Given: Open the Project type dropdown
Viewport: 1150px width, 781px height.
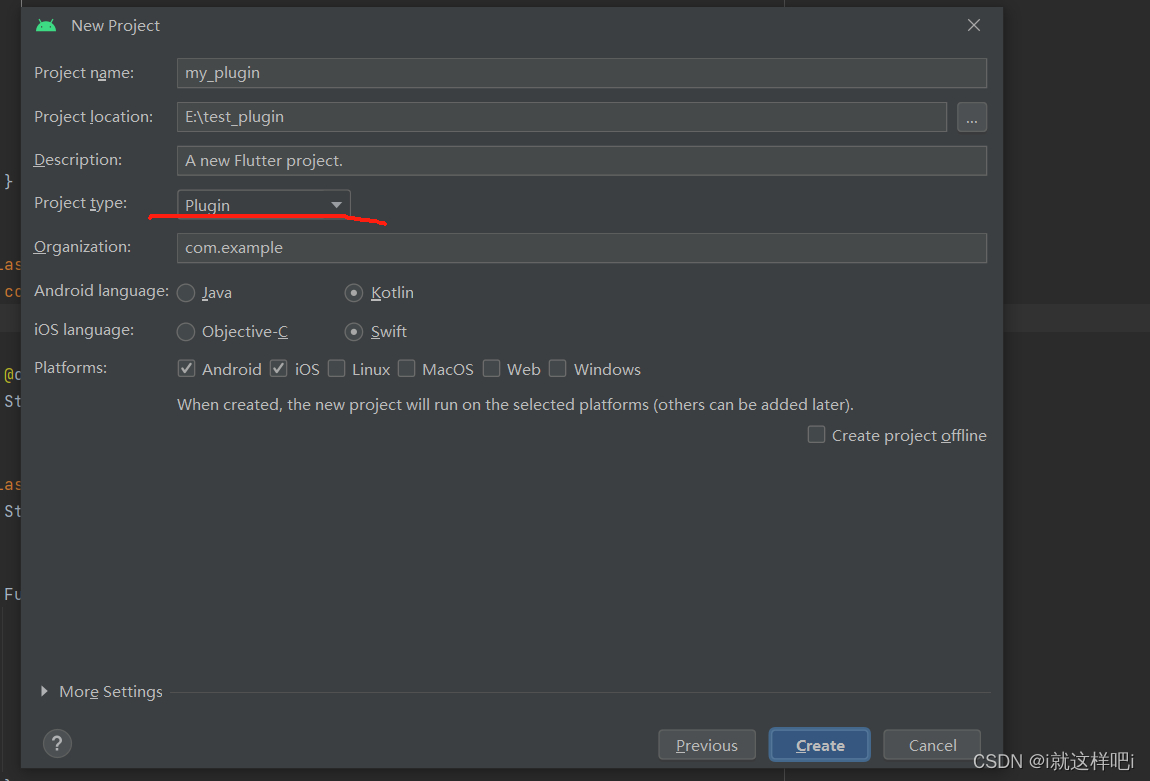Looking at the screenshot, I should tap(264, 205).
